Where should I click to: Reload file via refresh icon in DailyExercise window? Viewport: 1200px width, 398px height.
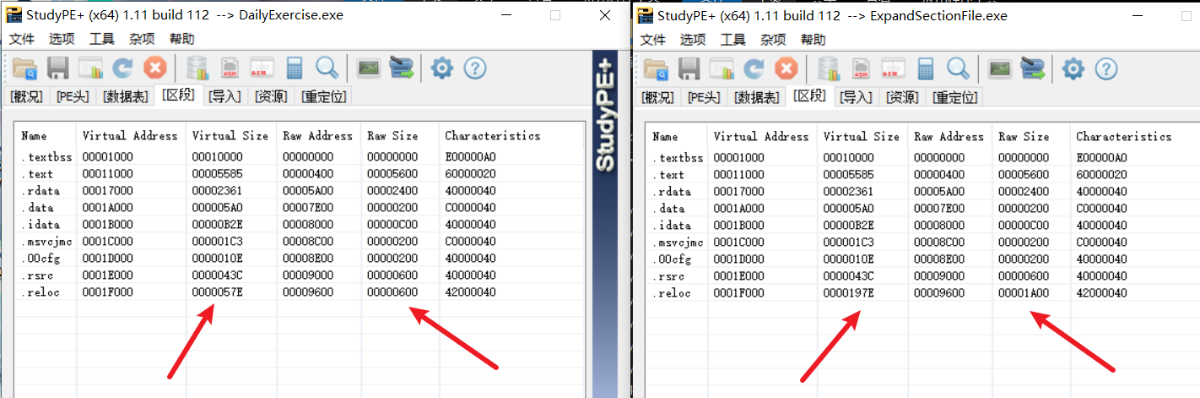click(x=122, y=68)
